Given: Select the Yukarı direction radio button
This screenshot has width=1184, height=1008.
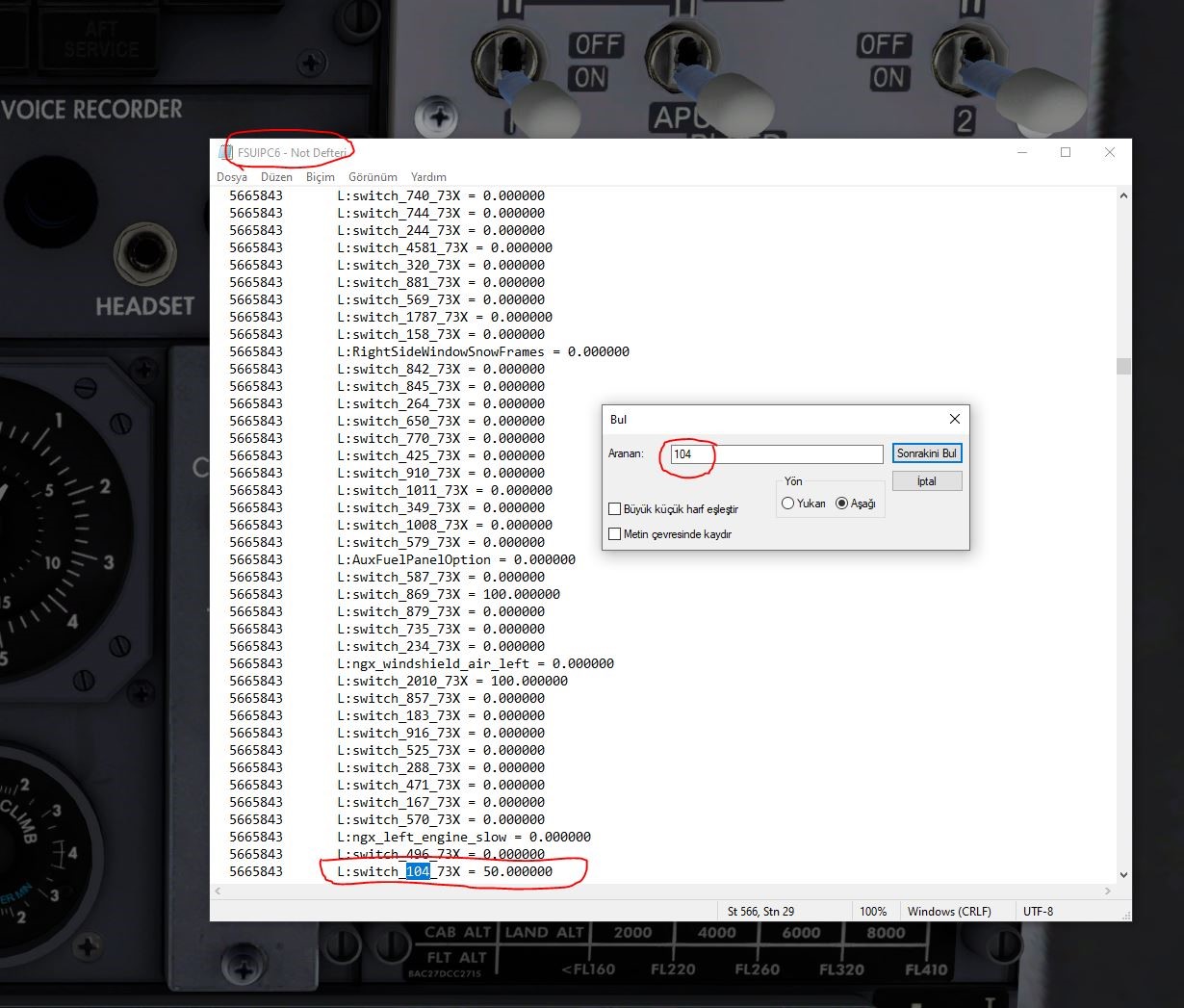Looking at the screenshot, I should click(x=804, y=504).
